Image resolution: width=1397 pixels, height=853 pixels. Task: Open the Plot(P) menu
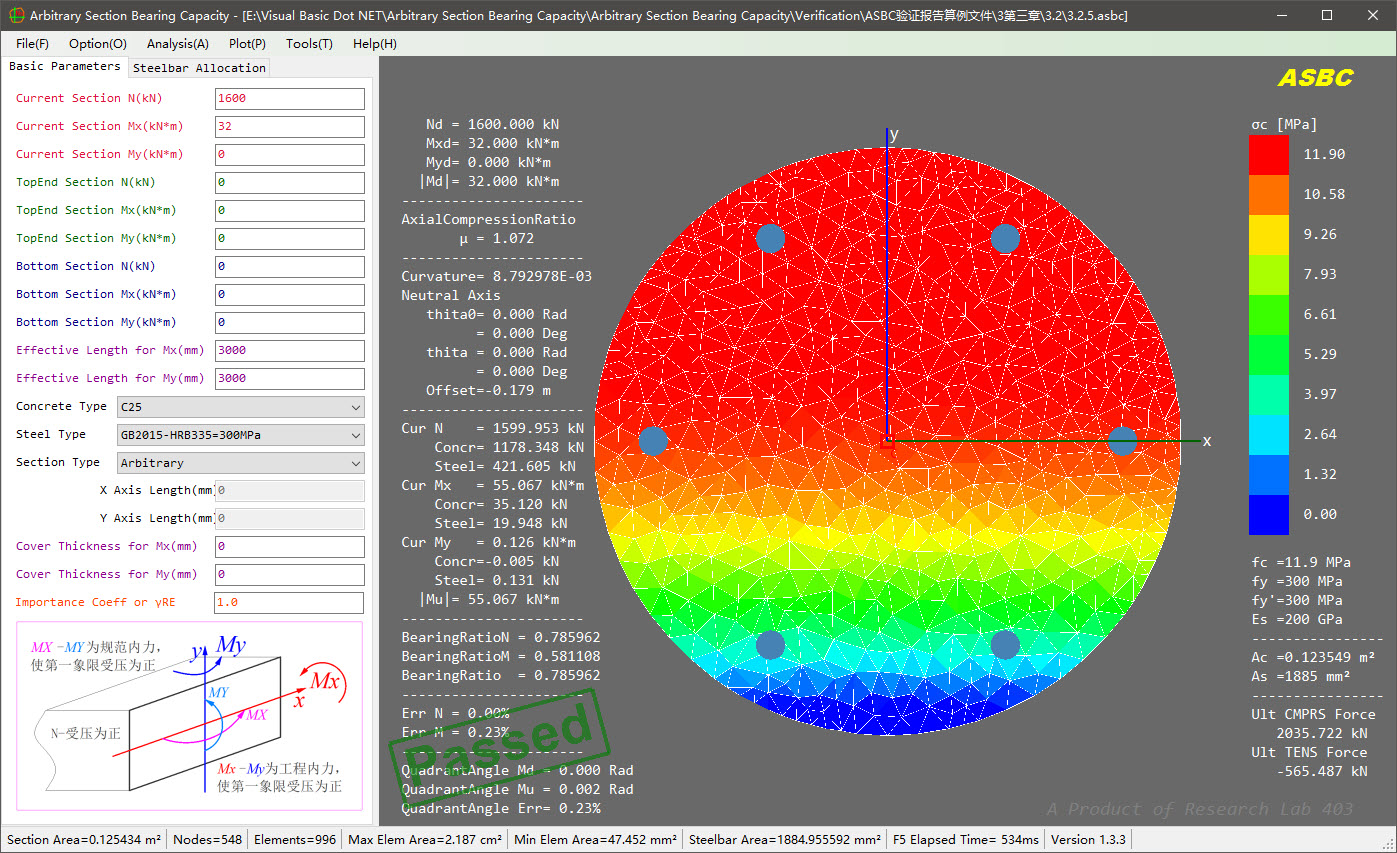point(247,44)
